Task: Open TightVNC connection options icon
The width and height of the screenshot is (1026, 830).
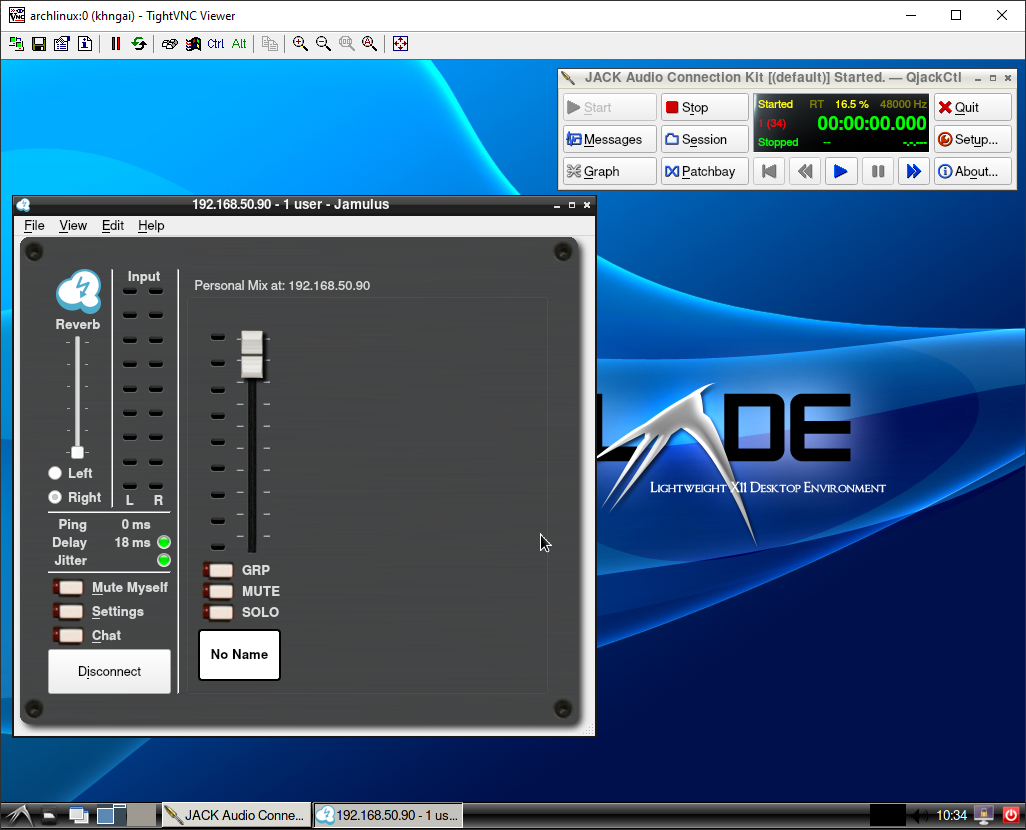Action: (62, 44)
